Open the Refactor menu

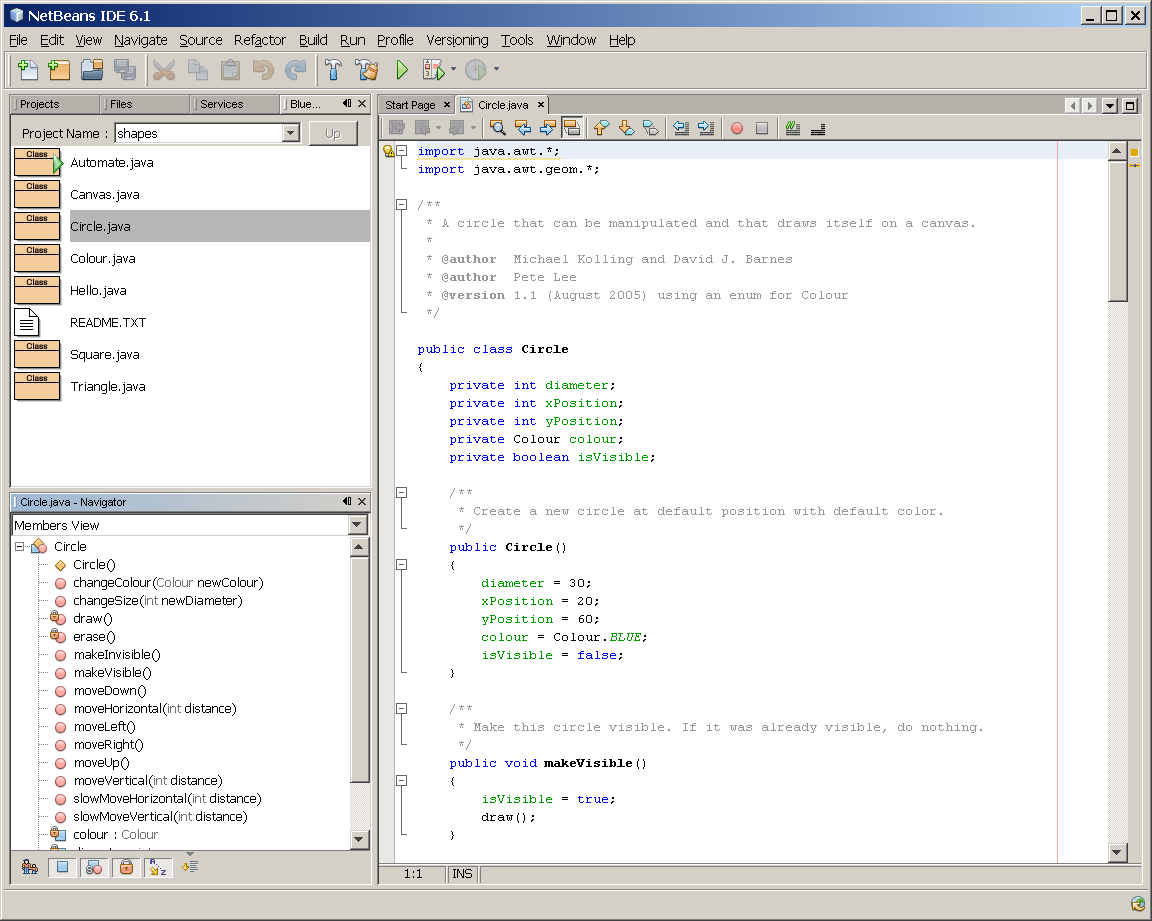tap(260, 40)
